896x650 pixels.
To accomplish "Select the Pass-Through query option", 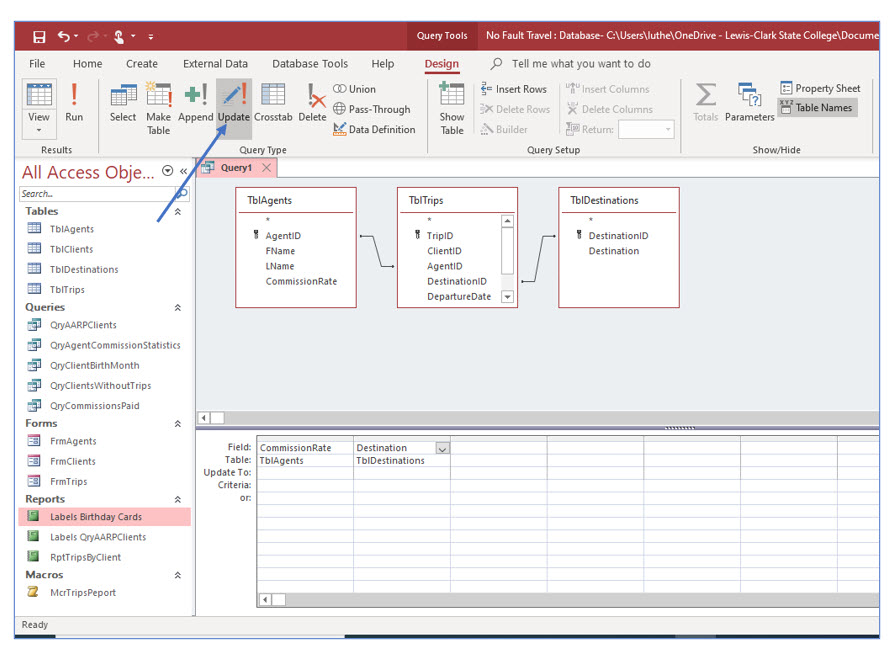I will 371,109.
